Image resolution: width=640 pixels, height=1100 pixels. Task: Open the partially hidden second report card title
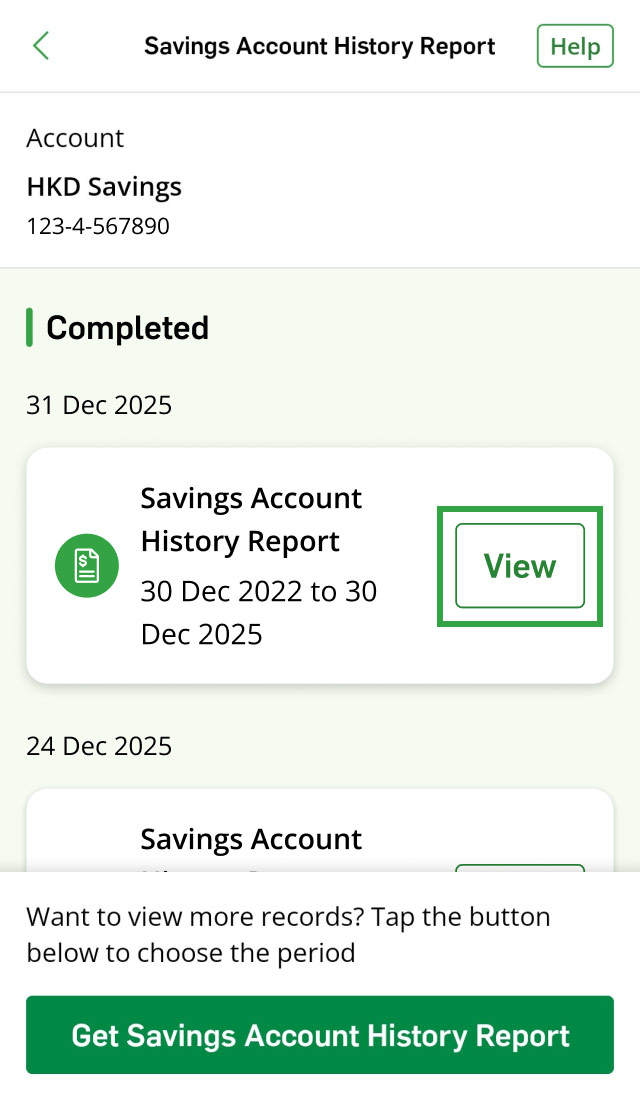(x=251, y=840)
